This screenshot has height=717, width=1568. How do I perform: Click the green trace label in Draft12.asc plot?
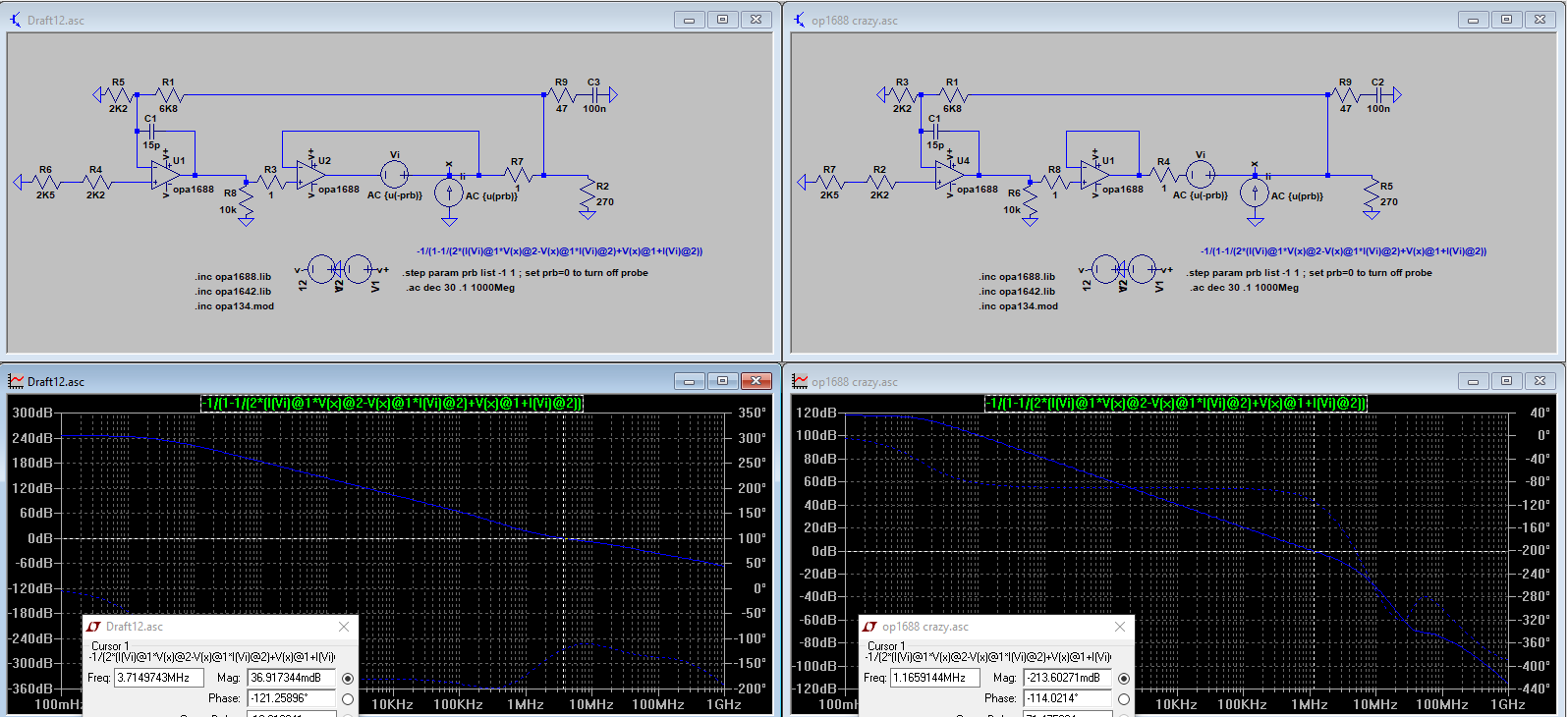392,403
